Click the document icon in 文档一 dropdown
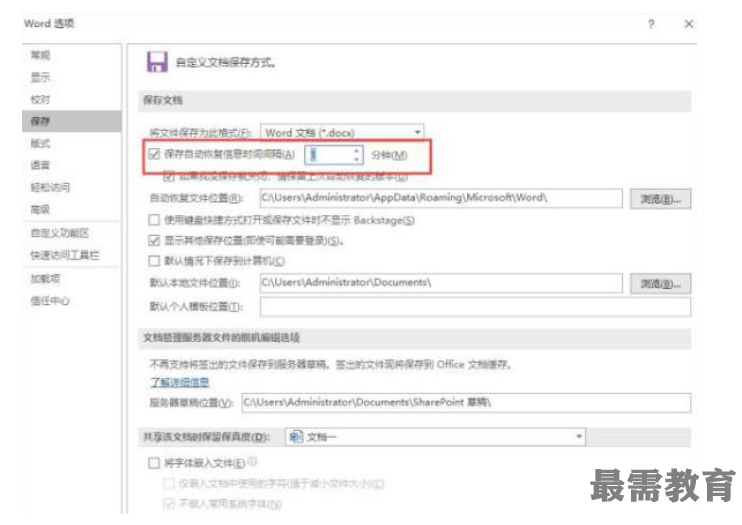Viewport: 742px width, 525px height. [296, 436]
